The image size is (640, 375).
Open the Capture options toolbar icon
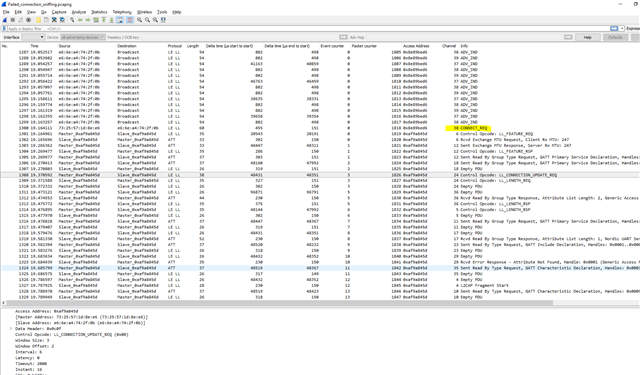[x=29, y=20]
